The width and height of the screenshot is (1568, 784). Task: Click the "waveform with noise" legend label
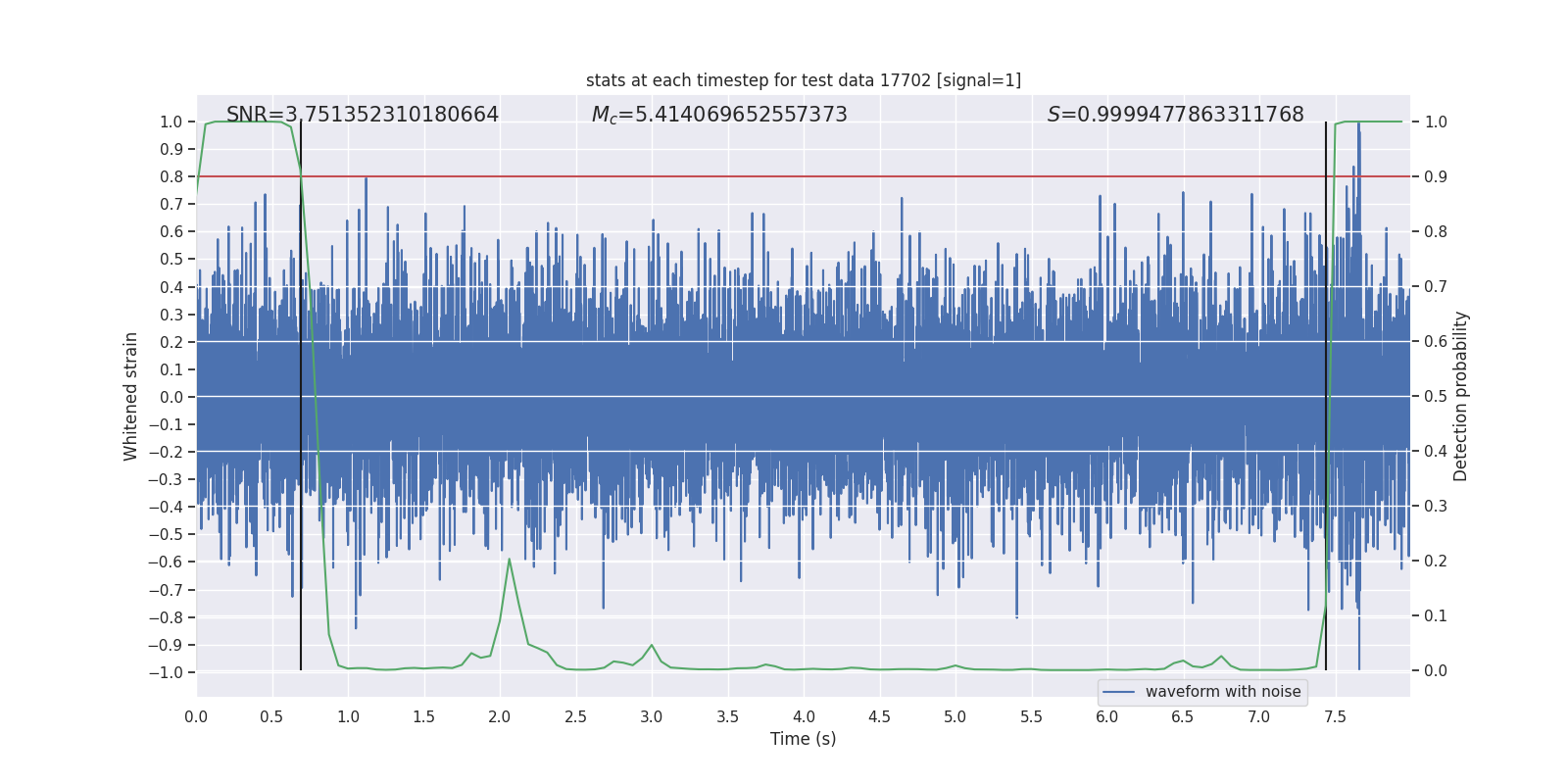click(1222, 692)
